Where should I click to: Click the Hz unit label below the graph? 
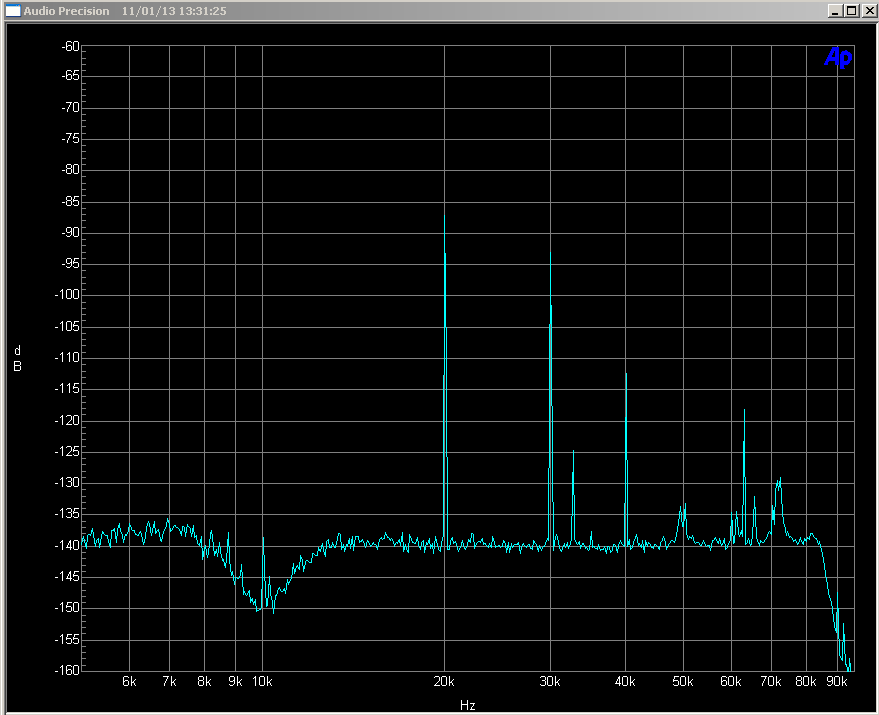468,705
